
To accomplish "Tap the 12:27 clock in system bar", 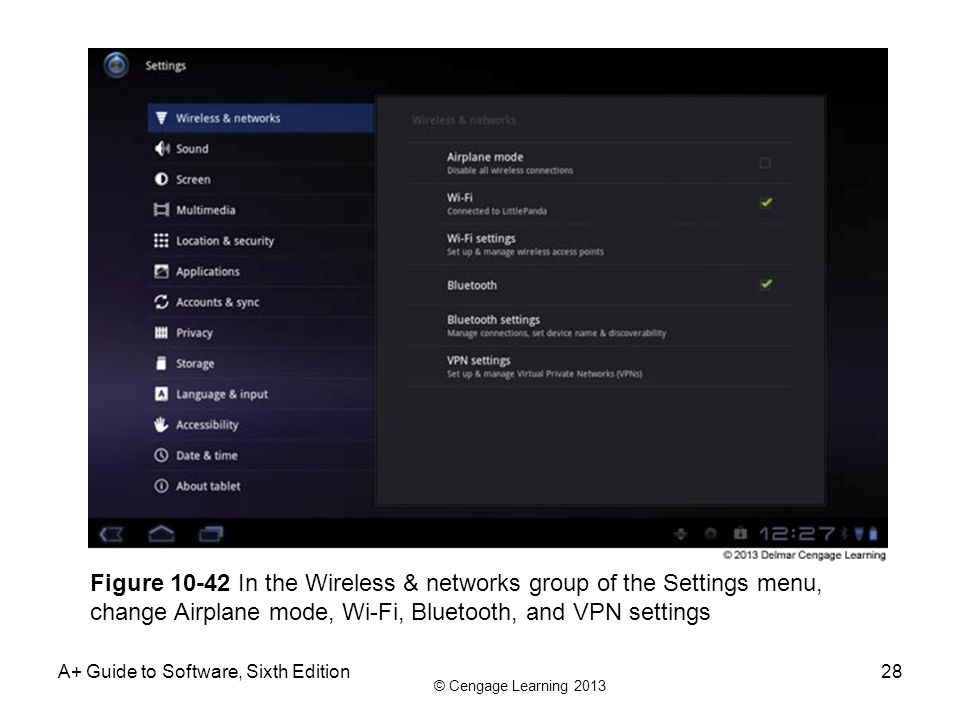I will click(797, 534).
